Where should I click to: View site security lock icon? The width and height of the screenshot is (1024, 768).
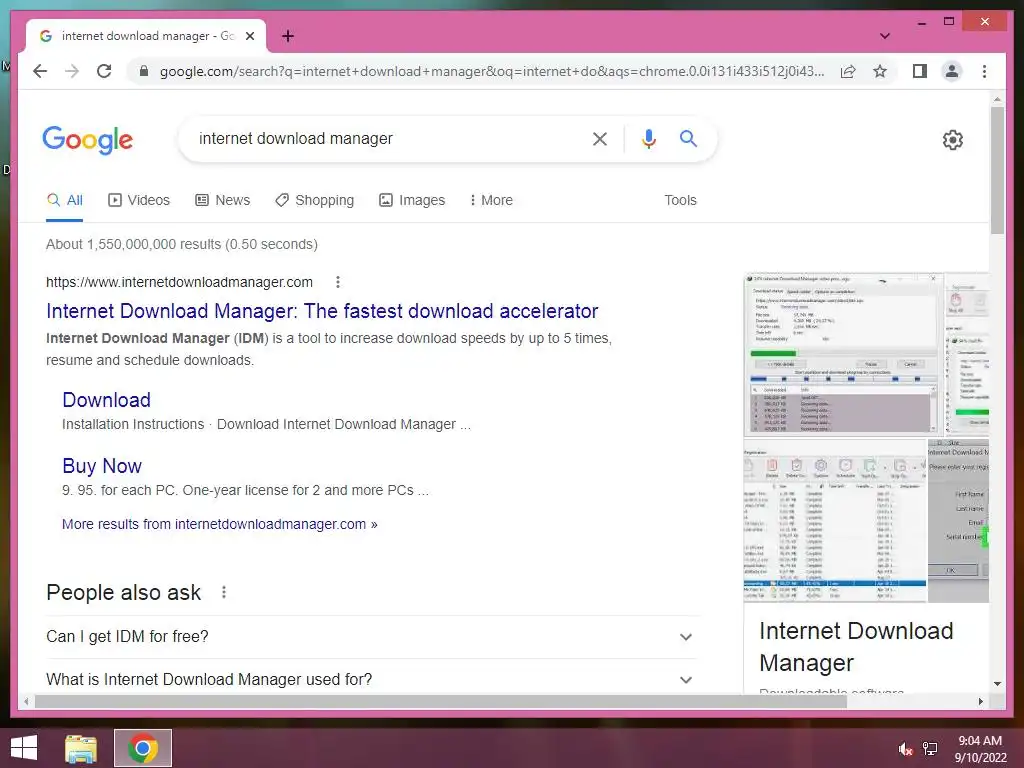pos(144,71)
